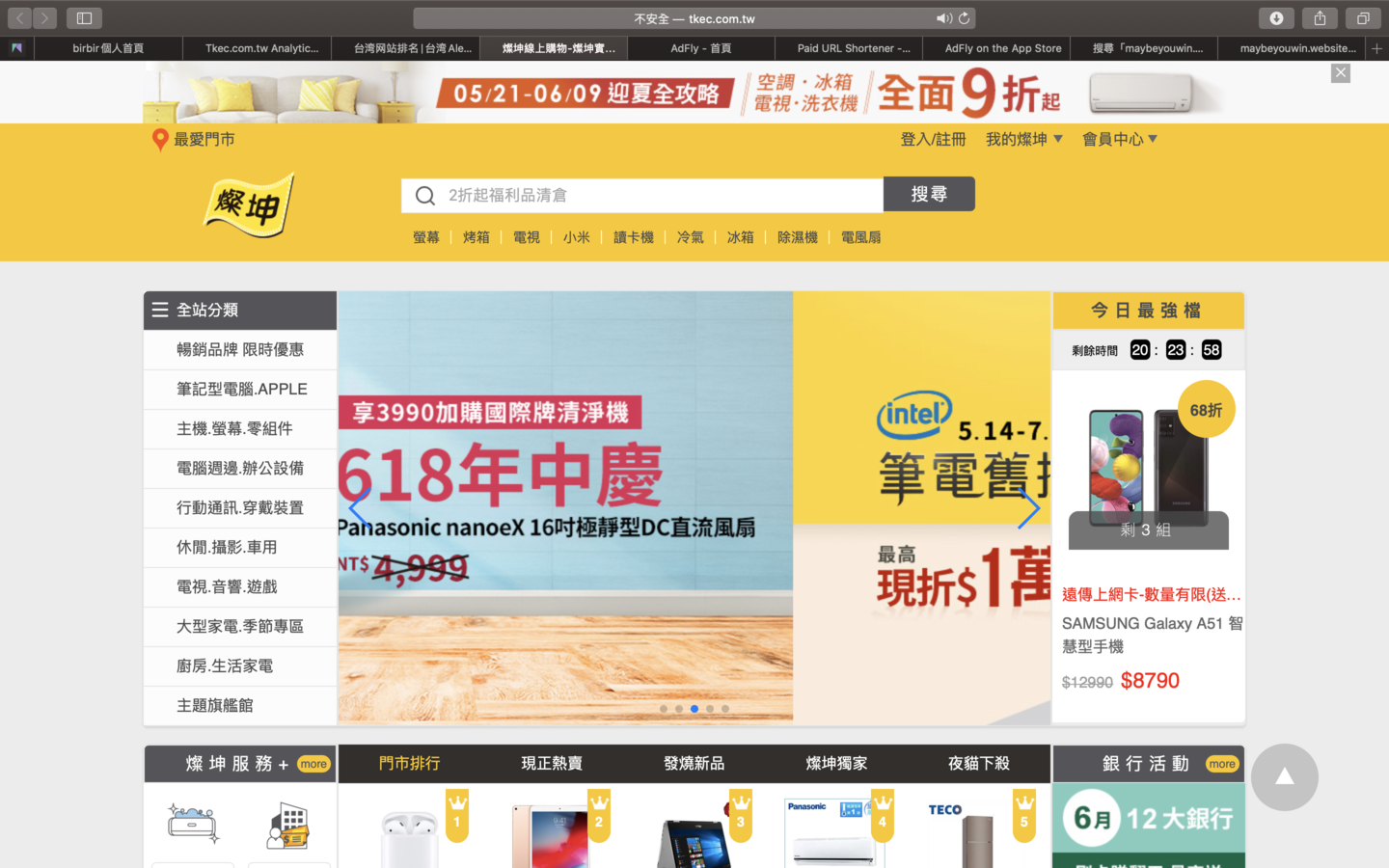Open the pinned tab icon
Screen dimensions: 1389x868
coord(16,48)
